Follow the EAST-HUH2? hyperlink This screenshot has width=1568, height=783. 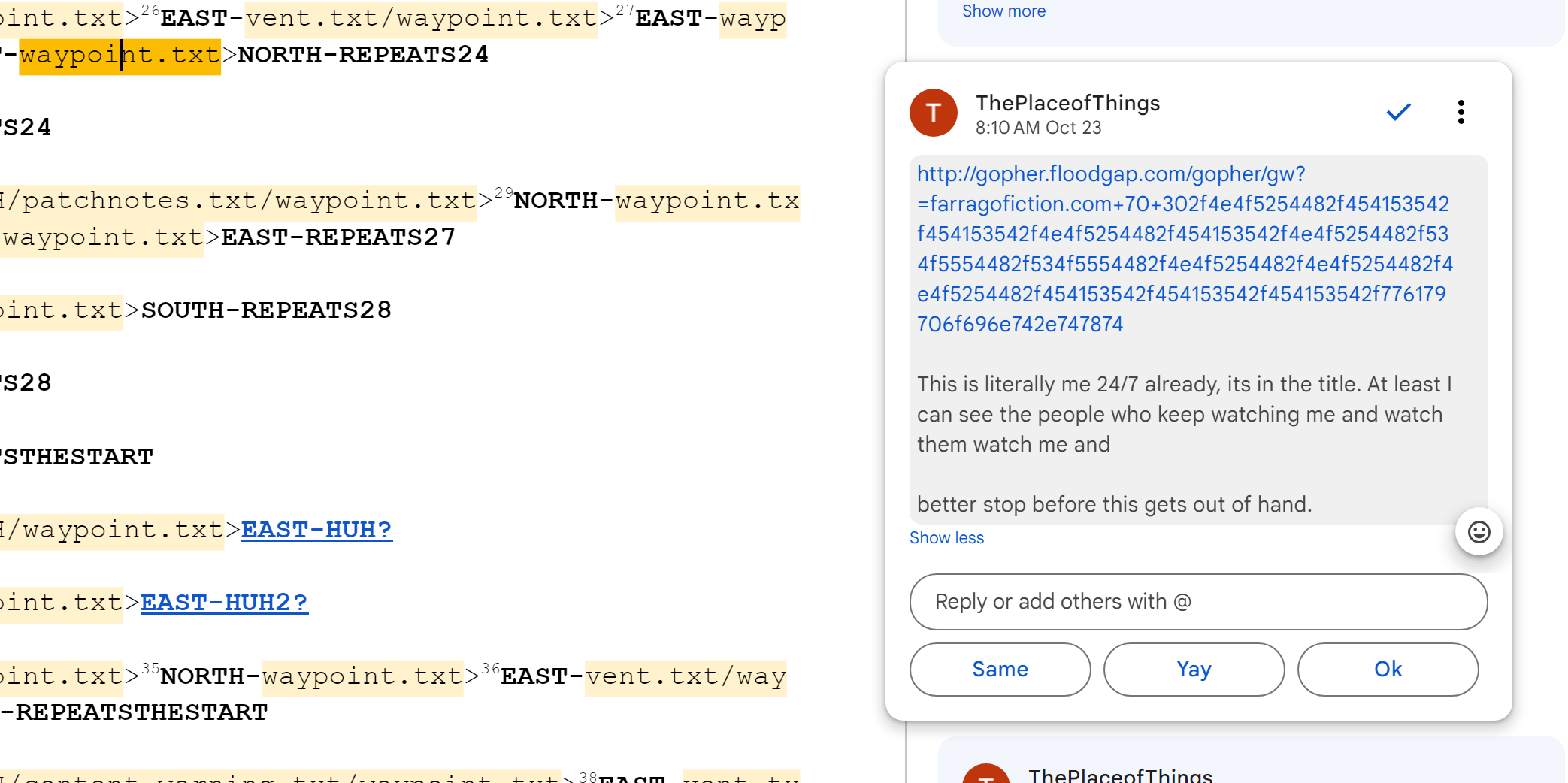(224, 603)
